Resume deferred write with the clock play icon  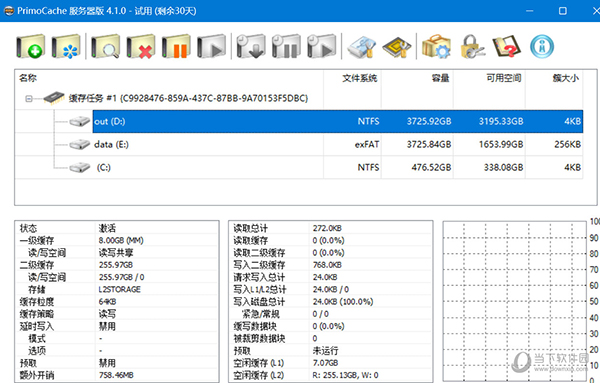[321, 47]
